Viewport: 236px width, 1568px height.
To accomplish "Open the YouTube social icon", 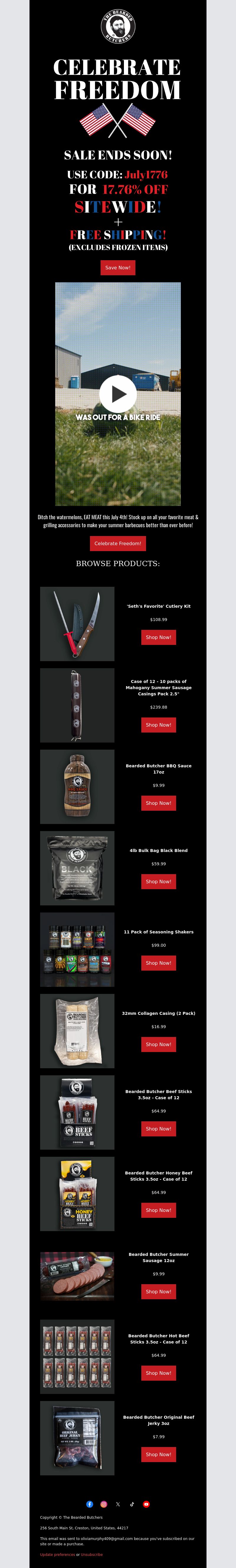I will pyautogui.click(x=146, y=1503).
